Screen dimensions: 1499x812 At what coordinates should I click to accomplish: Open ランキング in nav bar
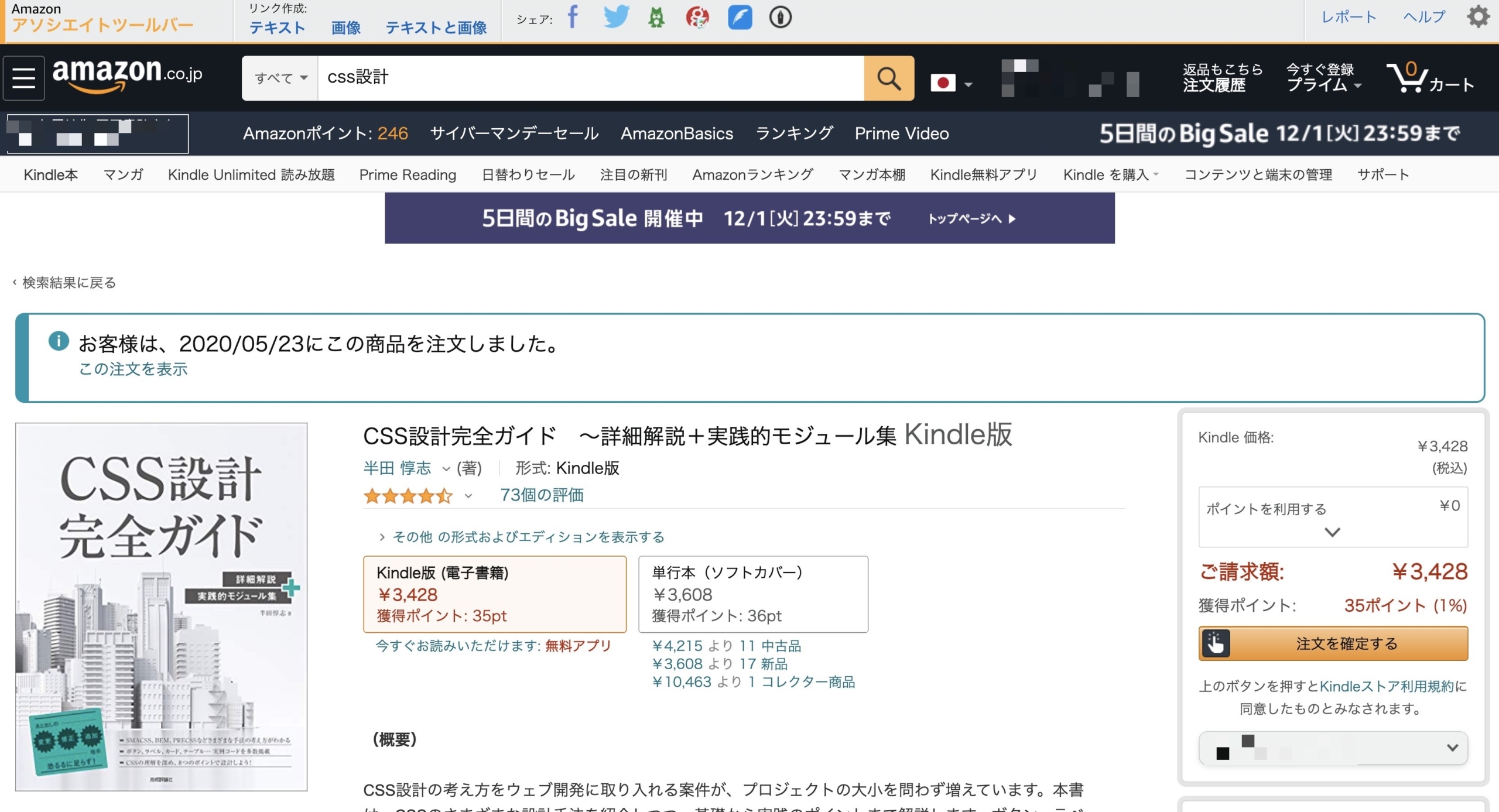click(794, 133)
